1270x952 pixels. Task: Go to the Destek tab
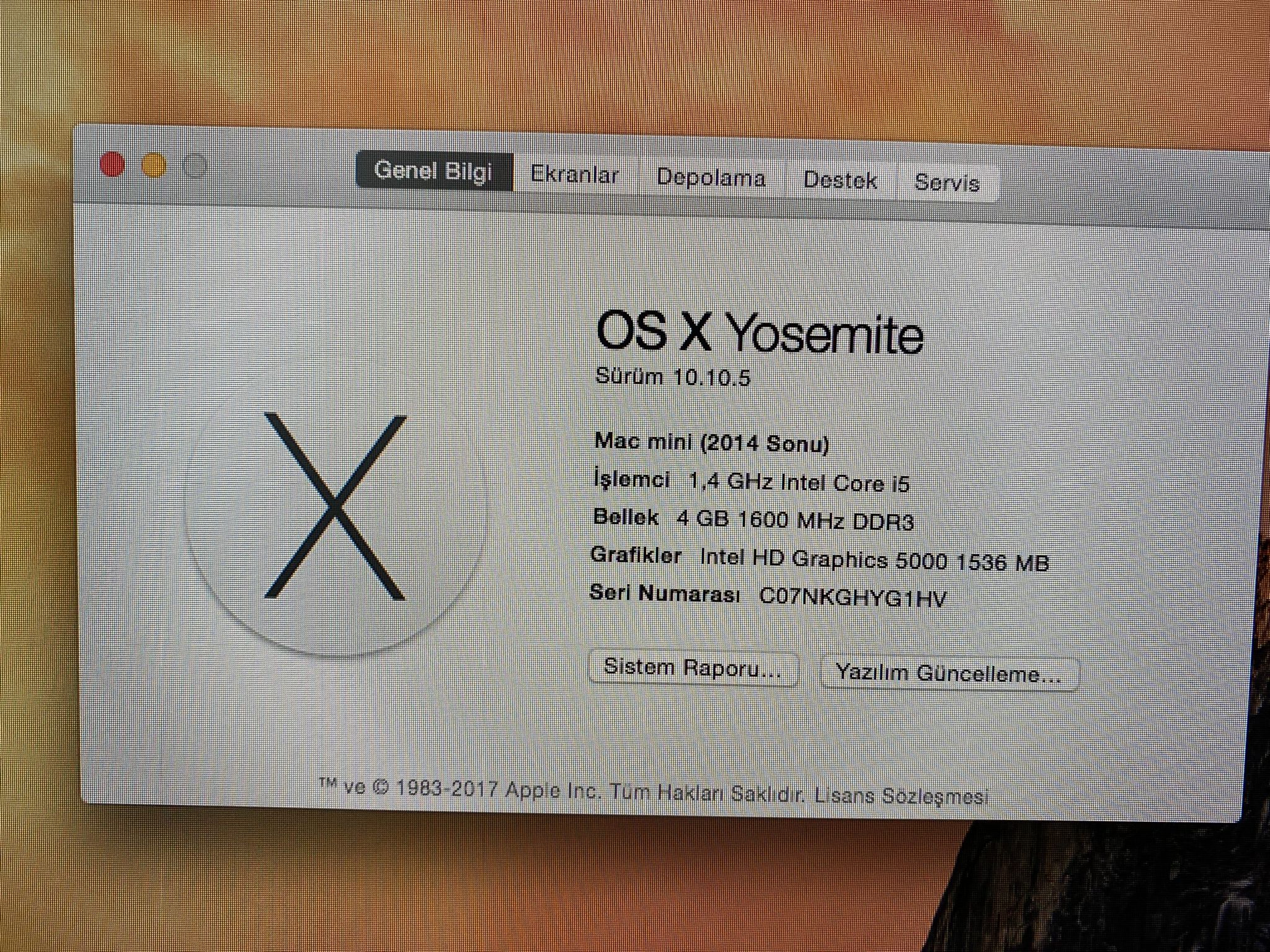[x=840, y=180]
